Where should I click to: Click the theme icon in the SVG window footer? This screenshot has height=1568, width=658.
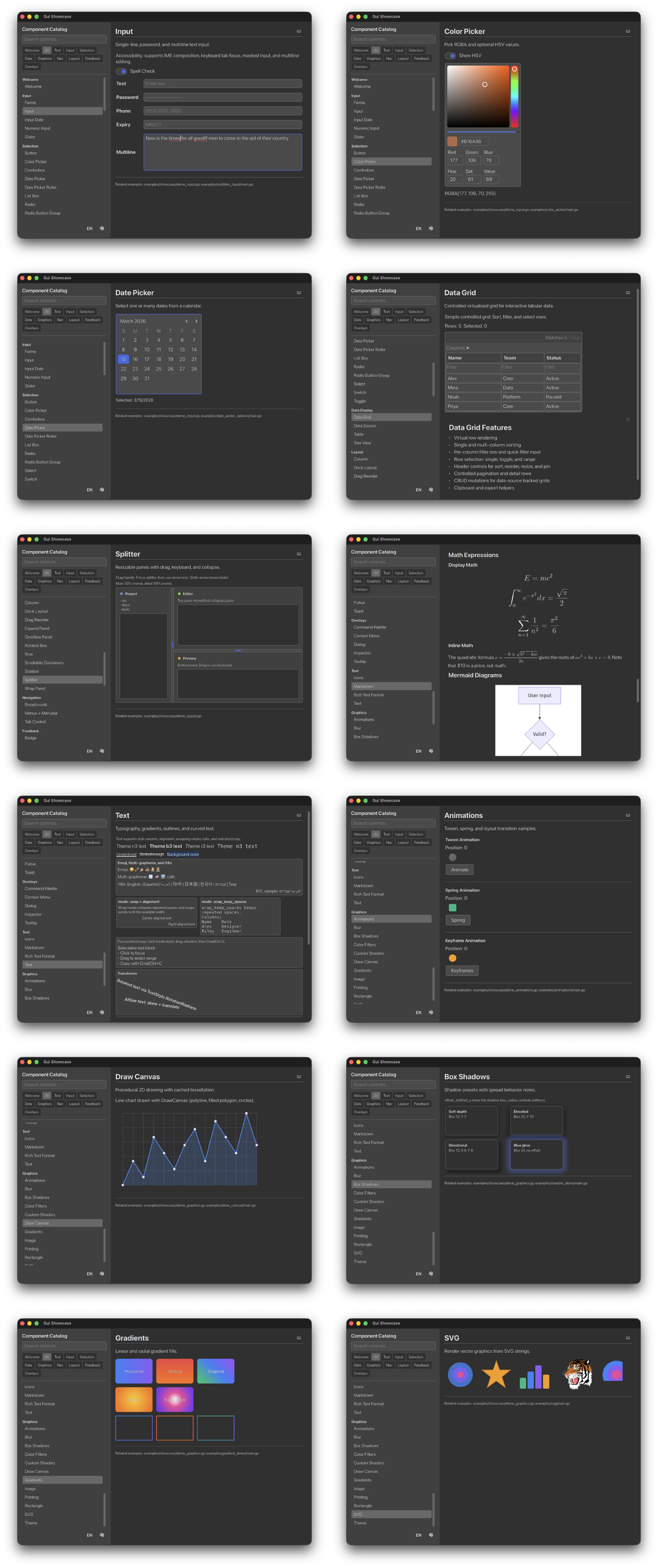pyautogui.click(x=431, y=1535)
